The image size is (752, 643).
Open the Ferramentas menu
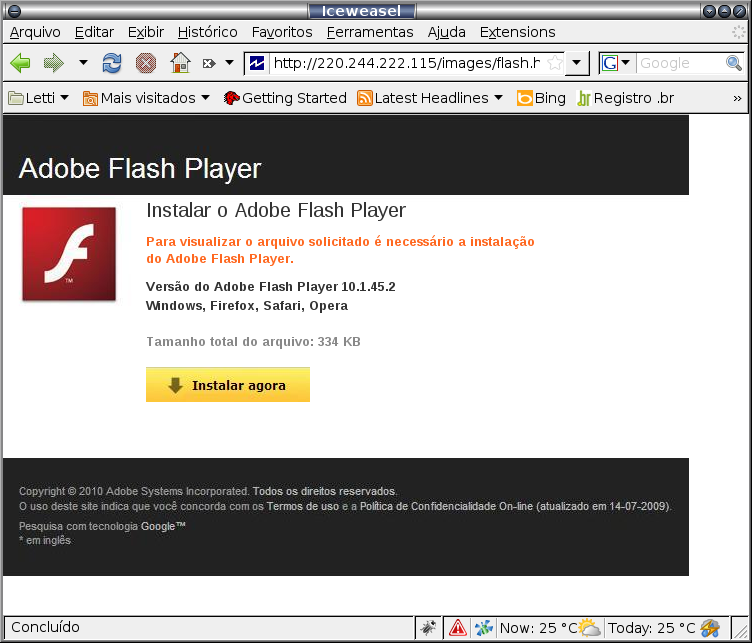(370, 32)
